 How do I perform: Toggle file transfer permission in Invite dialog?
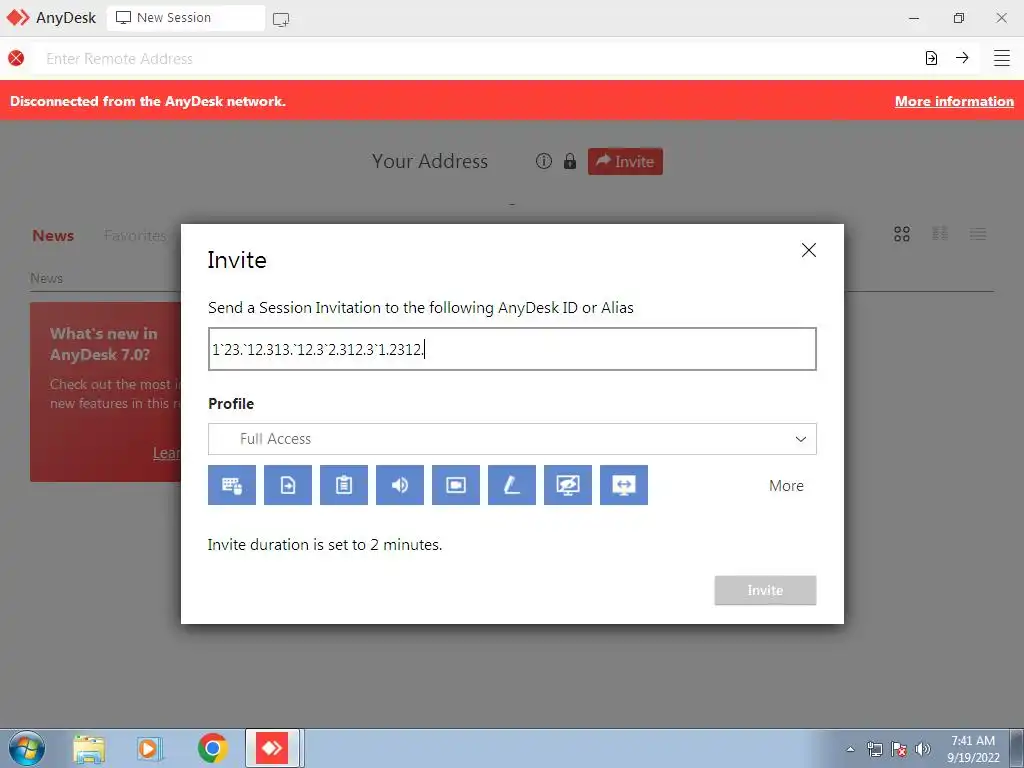(x=288, y=485)
